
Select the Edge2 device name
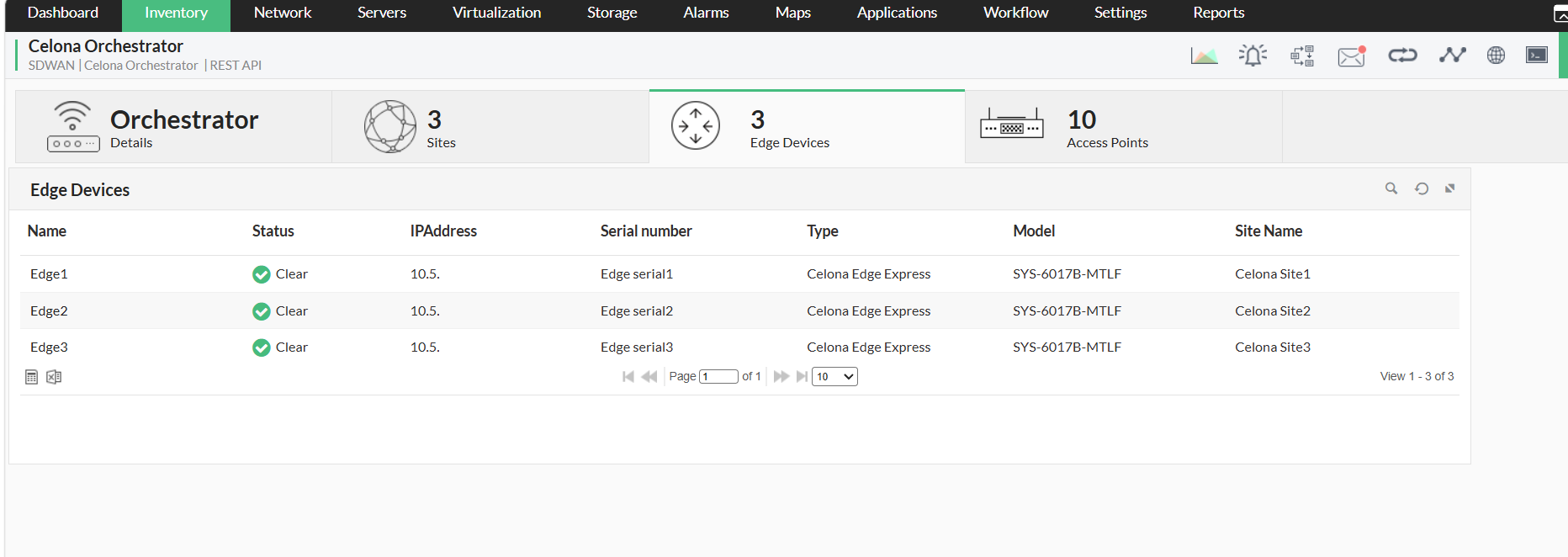(x=49, y=311)
